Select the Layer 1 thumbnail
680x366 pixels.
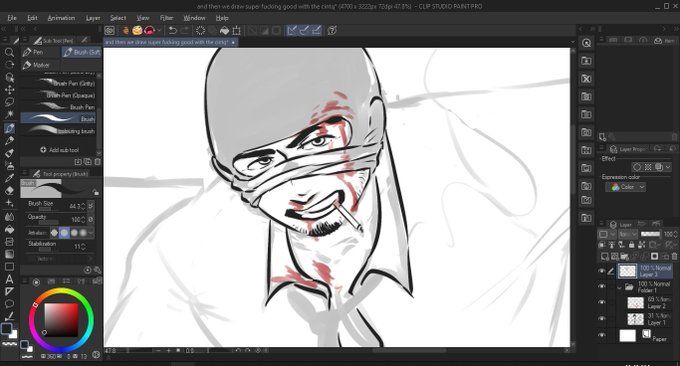pos(635,319)
